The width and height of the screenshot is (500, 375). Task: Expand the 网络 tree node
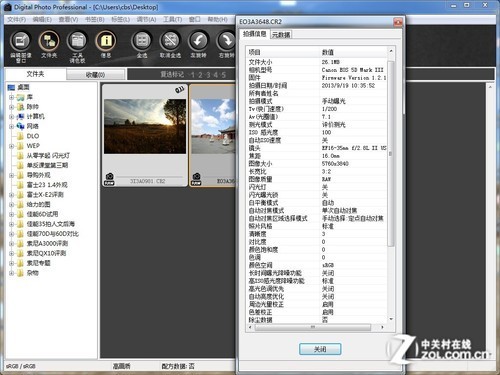(x=12, y=126)
